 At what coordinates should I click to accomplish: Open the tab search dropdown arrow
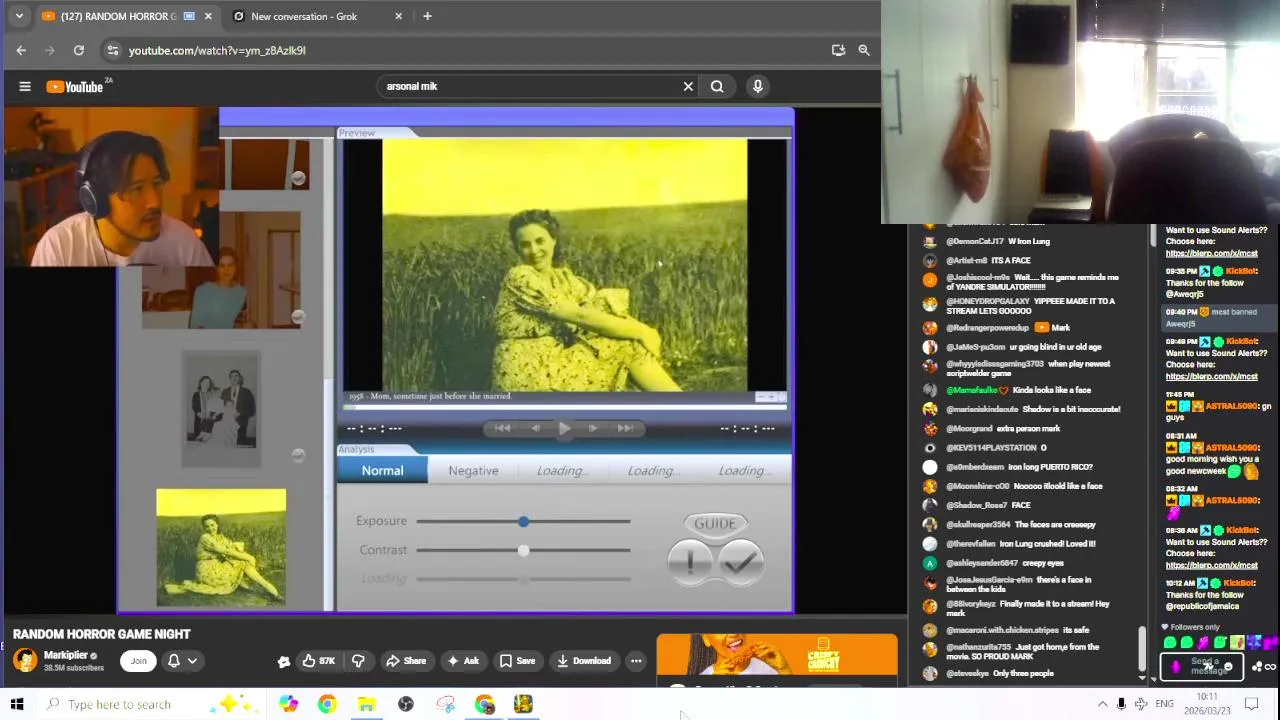pyautogui.click(x=19, y=16)
